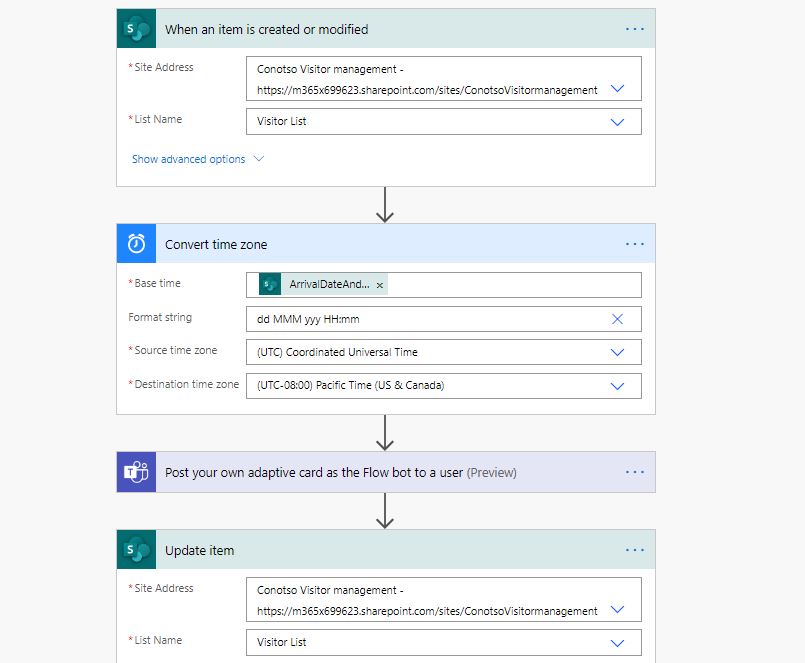Click the 'Format string' field label

(160, 317)
